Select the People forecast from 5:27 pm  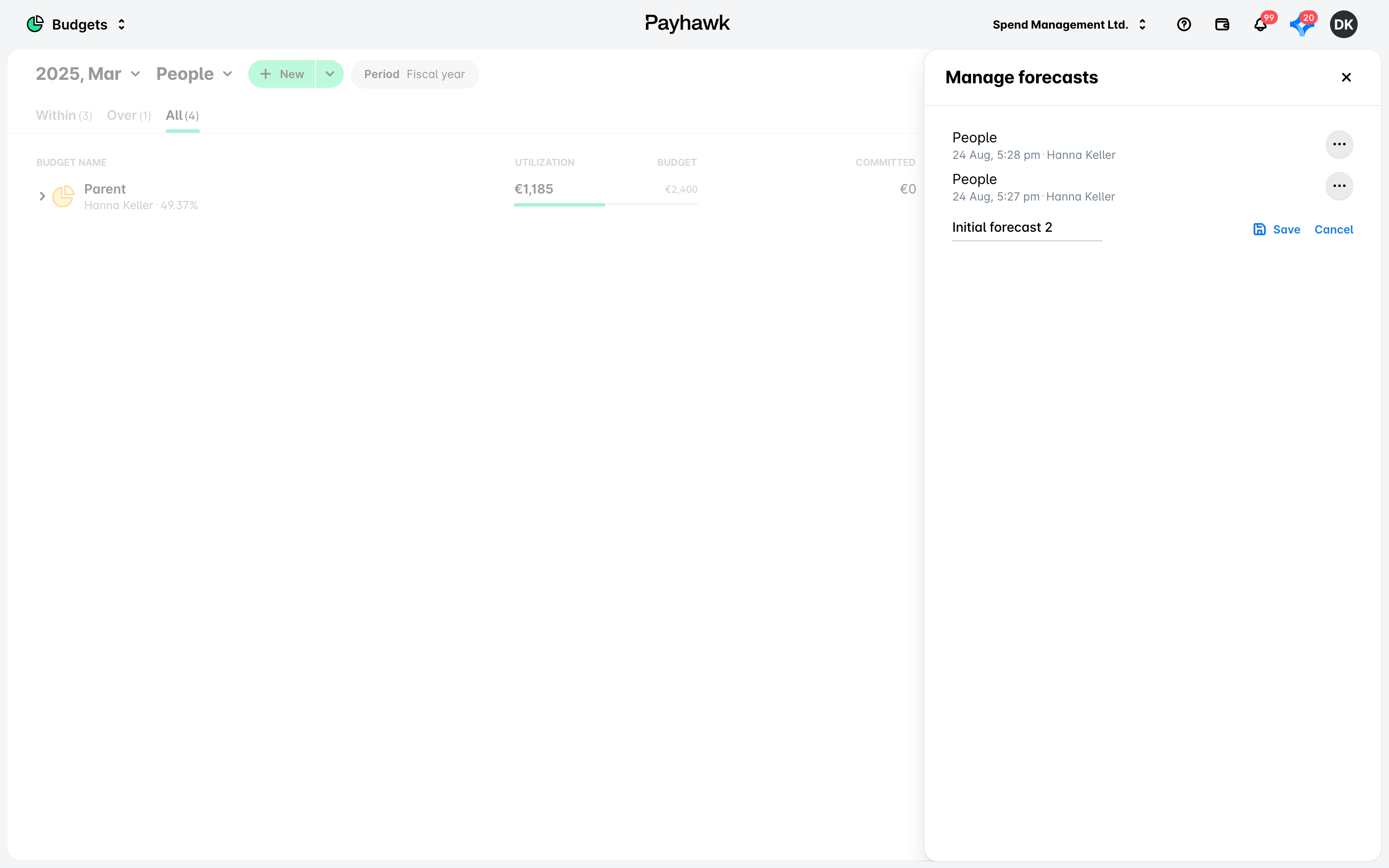(1033, 187)
